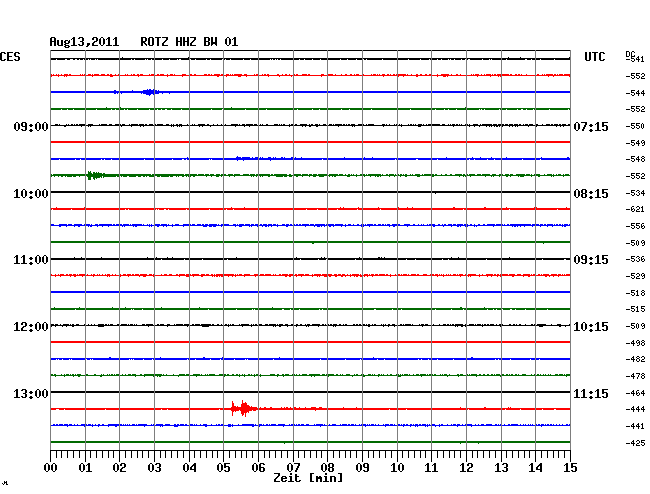Click the DC offset value -498
The width and height of the screenshot is (650, 494).
pyautogui.click(x=635, y=343)
